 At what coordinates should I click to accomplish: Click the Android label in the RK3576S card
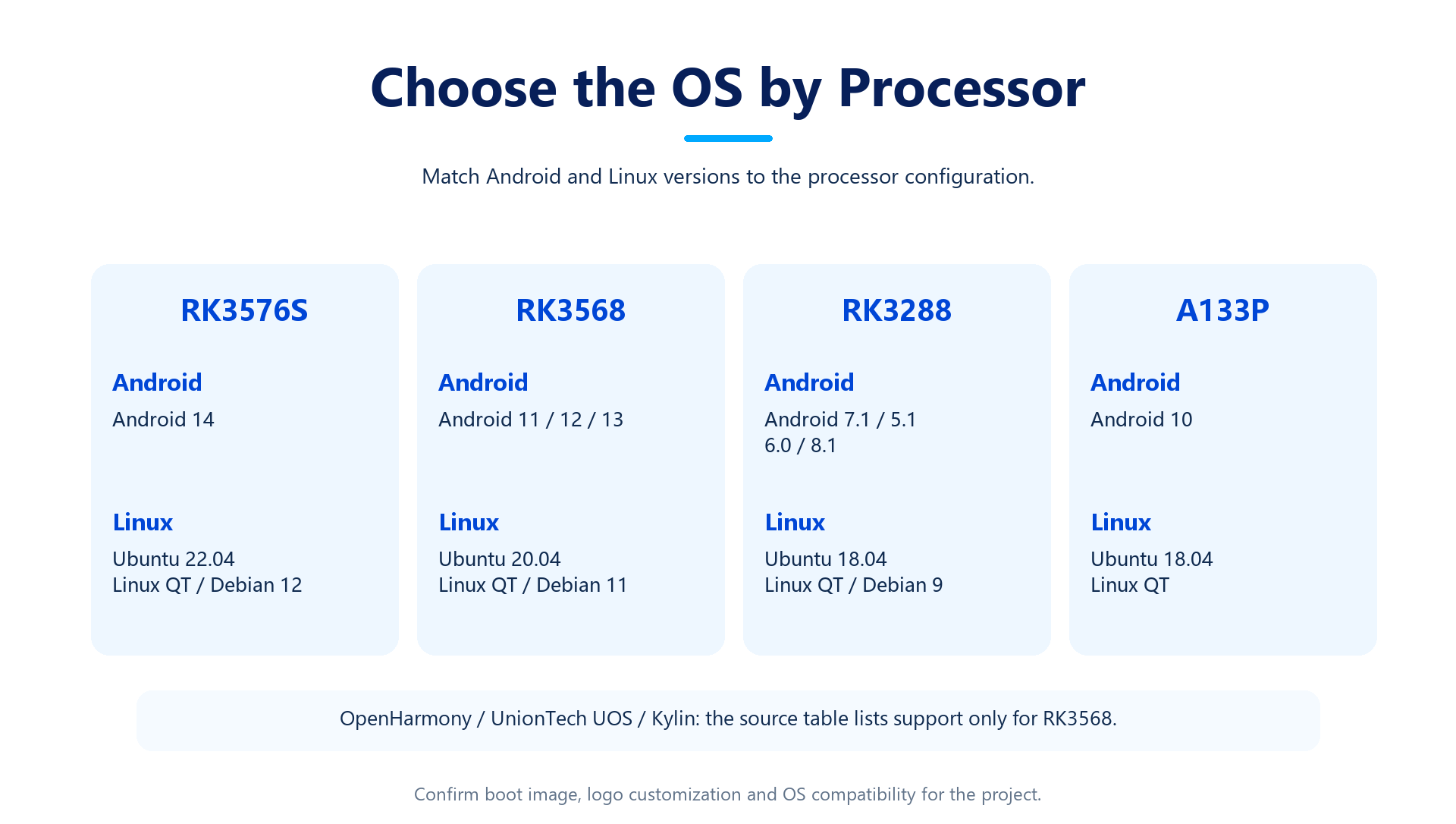pos(157,382)
